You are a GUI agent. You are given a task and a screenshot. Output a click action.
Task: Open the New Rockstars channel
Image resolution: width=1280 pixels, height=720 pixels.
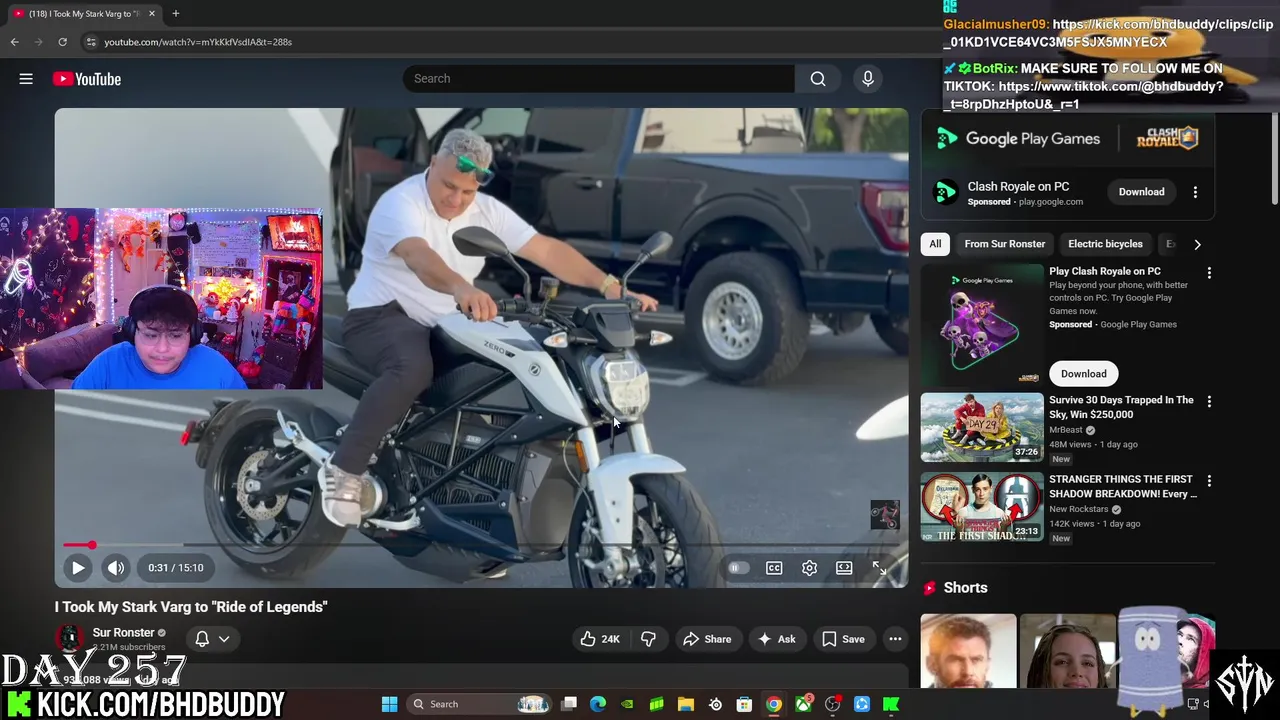[x=1079, y=509]
